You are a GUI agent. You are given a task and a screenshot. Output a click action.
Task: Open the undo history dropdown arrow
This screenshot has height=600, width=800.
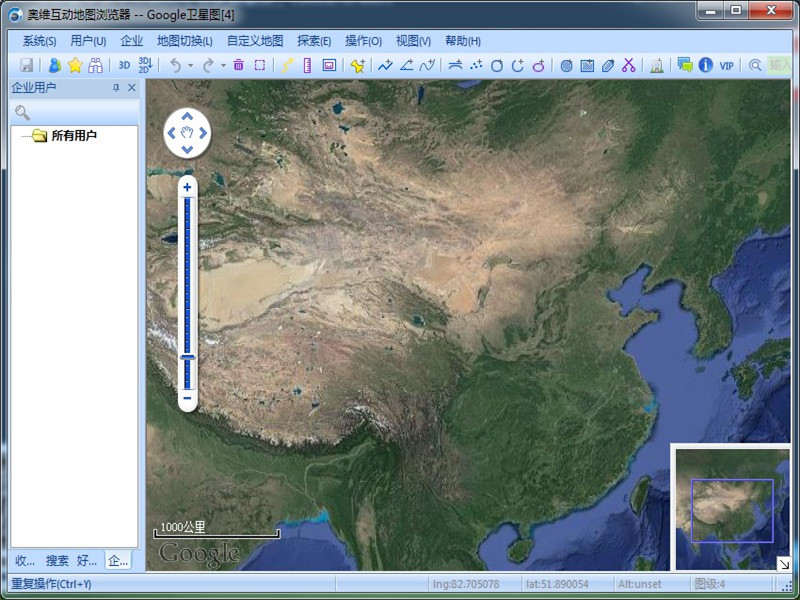190,66
